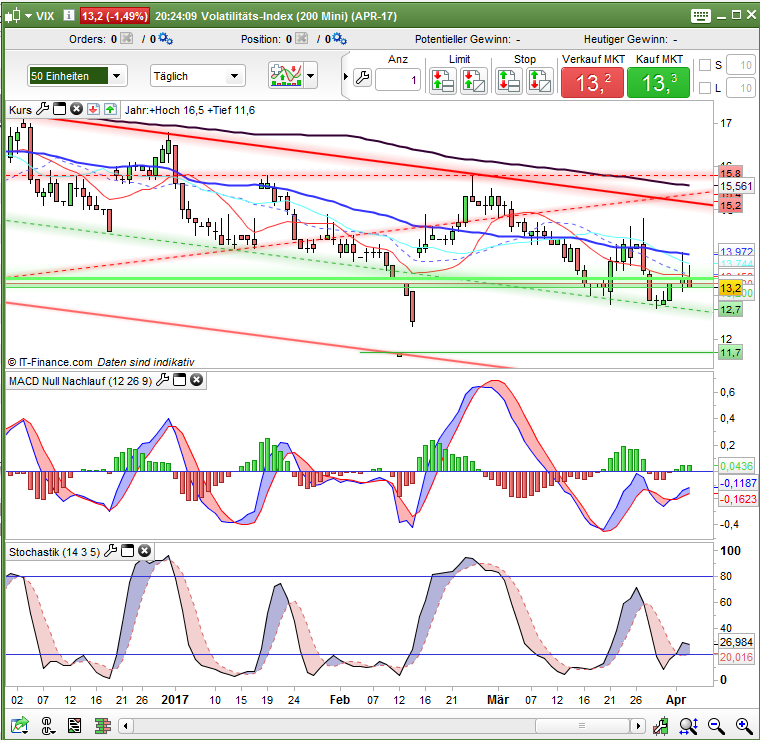Click the zoom in magnifier
The height and width of the screenshot is (740, 760).
(x=744, y=726)
